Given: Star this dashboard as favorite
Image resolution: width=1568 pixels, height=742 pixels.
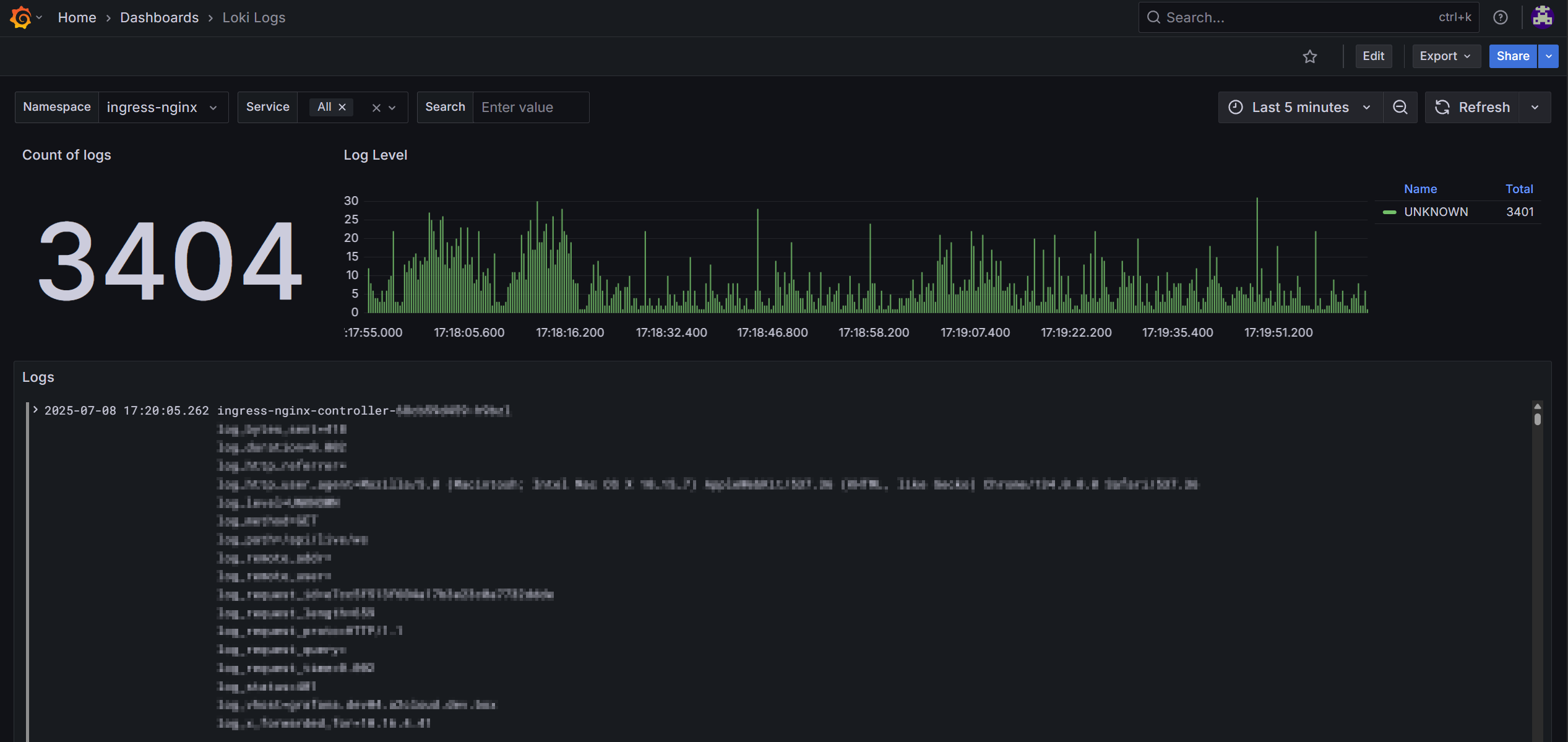Looking at the screenshot, I should [x=1309, y=56].
